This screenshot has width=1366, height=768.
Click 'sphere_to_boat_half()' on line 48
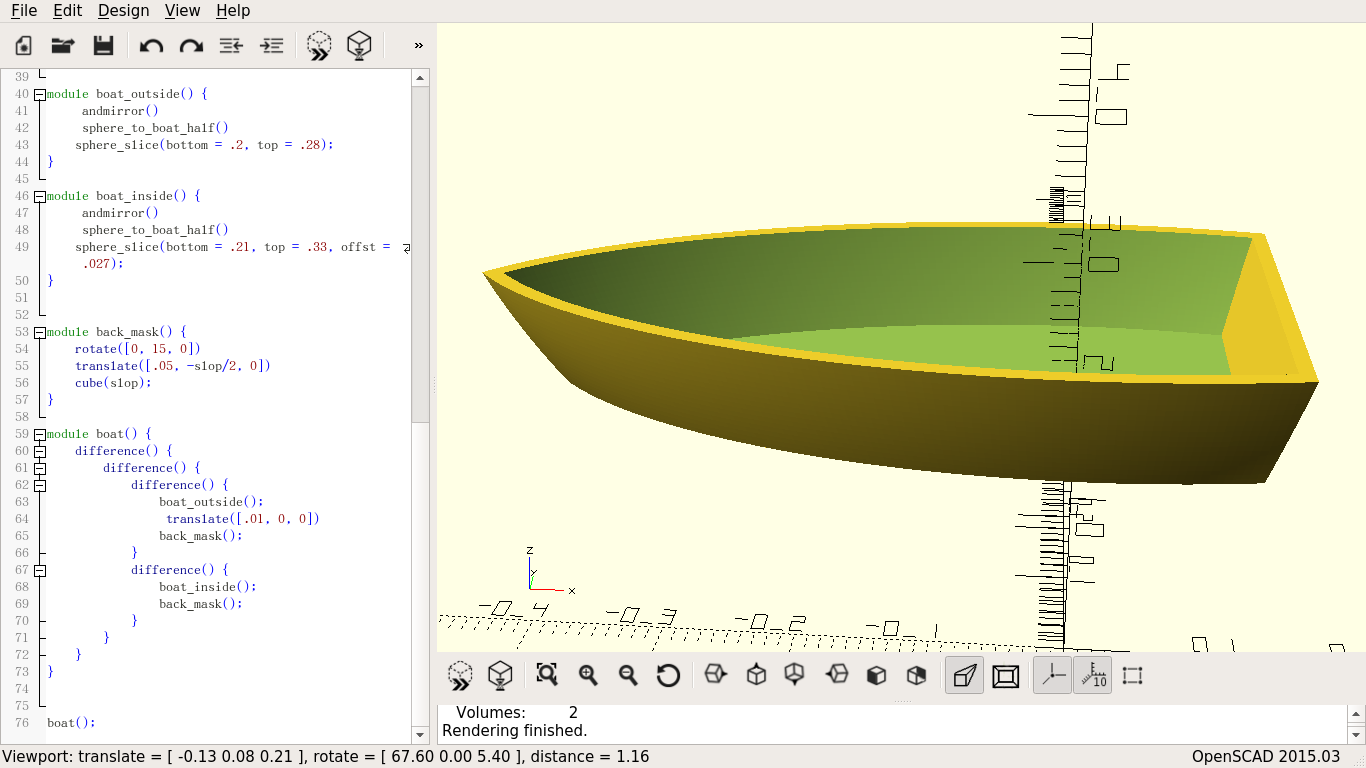click(x=156, y=230)
